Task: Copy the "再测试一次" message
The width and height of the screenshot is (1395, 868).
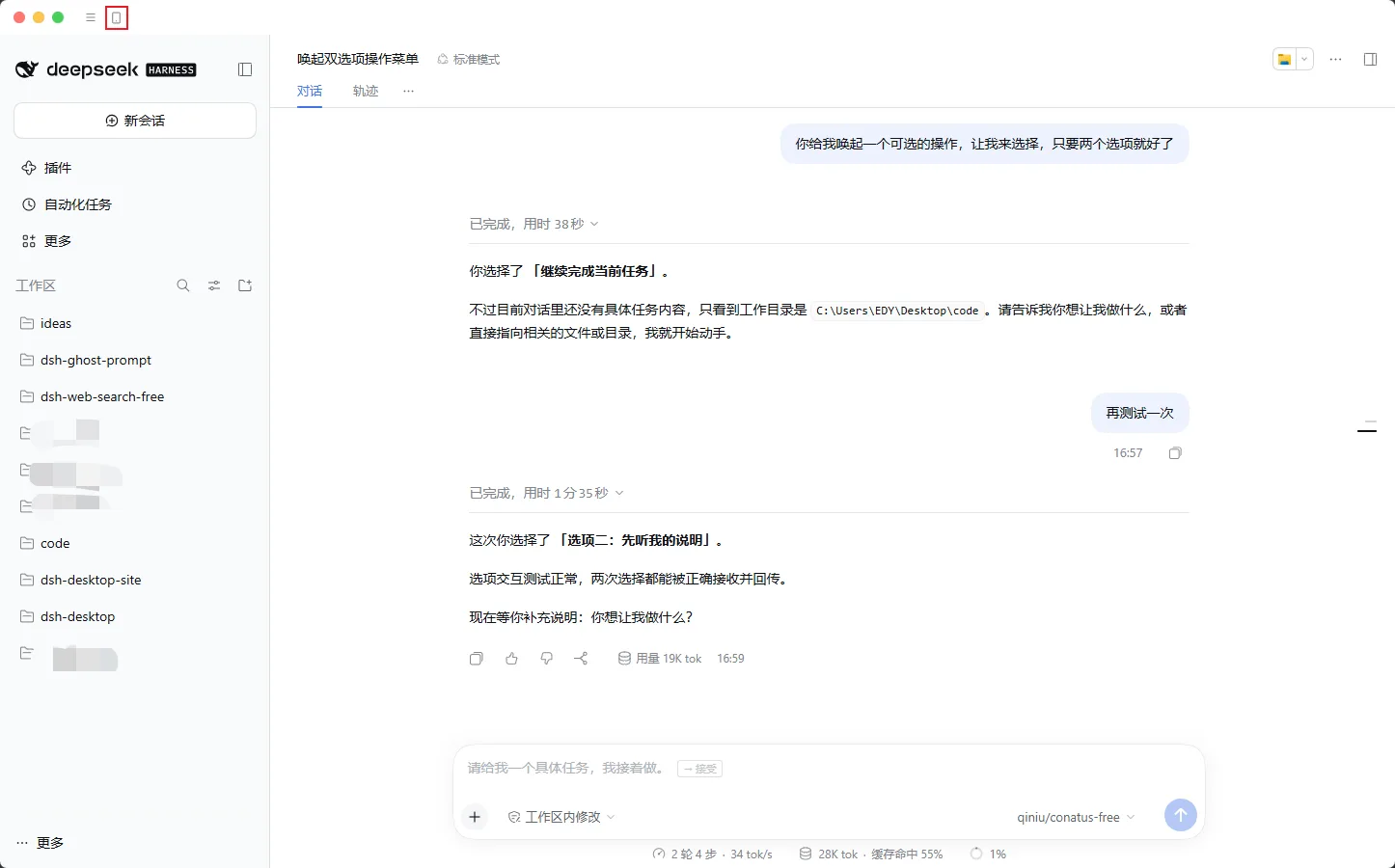Action: (1175, 453)
